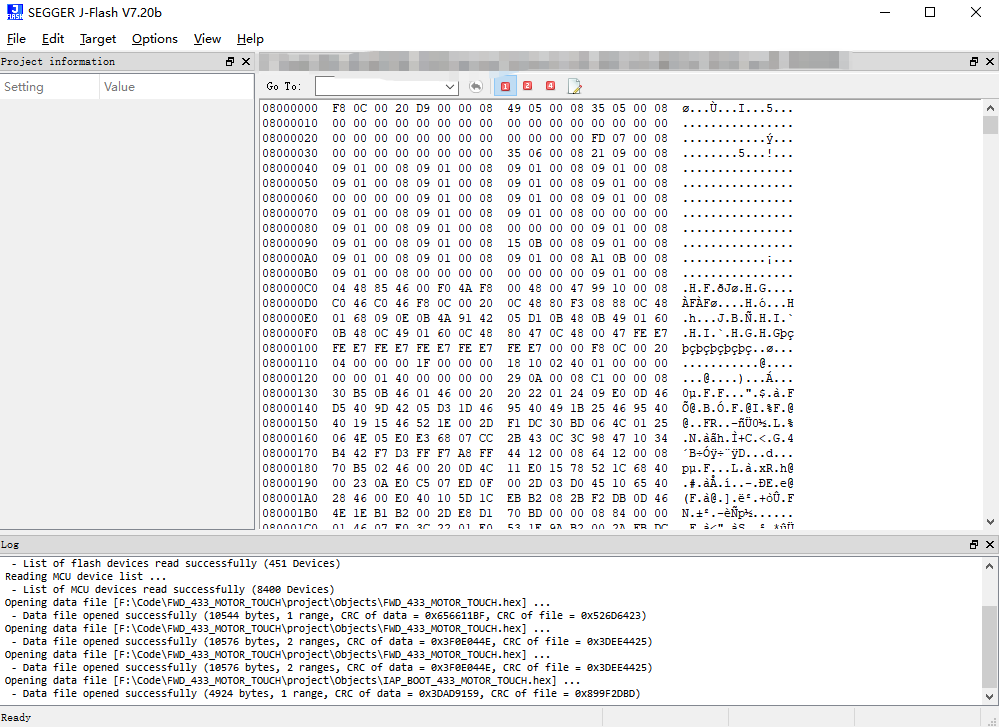This screenshot has width=999, height=727.
Task: Click Log panel scrollbar up arrow
Action: tap(989, 565)
